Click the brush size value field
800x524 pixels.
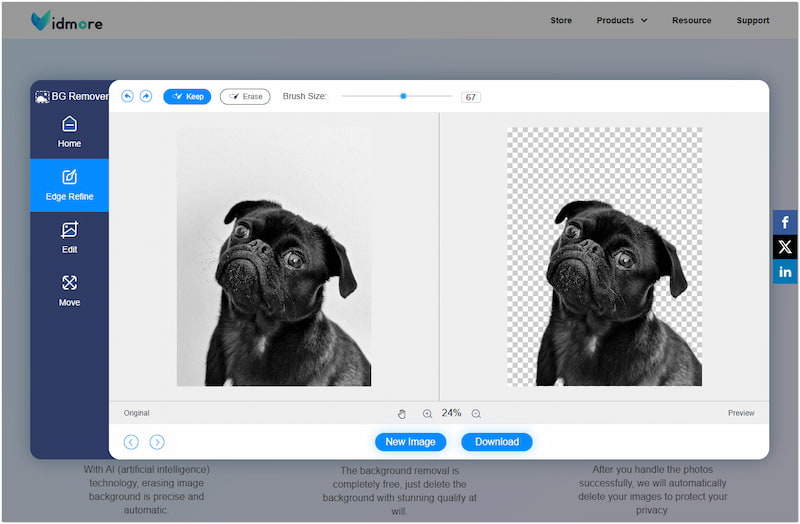[470, 97]
